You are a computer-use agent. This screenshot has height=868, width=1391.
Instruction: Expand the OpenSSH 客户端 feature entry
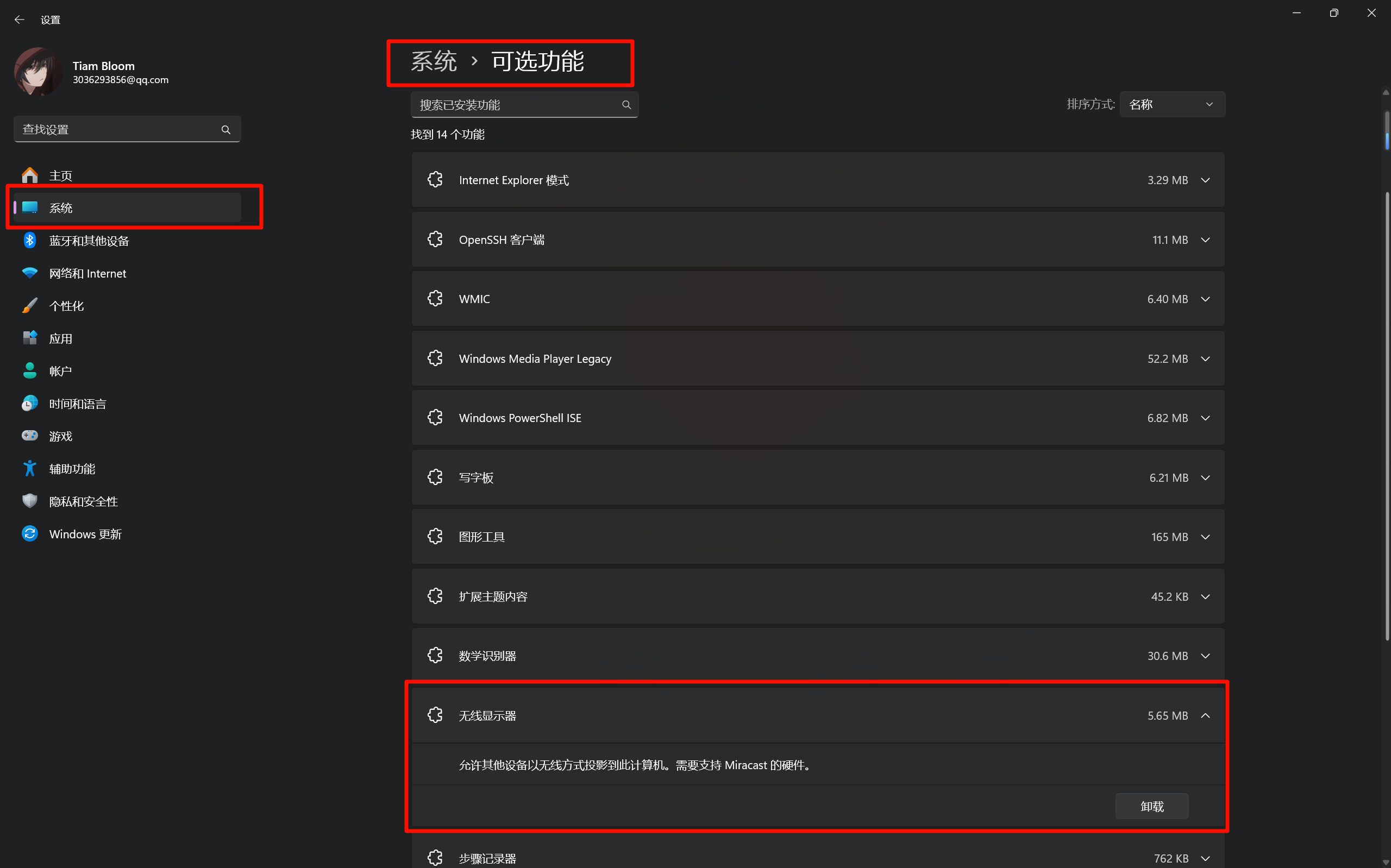click(x=1205, y=240)
